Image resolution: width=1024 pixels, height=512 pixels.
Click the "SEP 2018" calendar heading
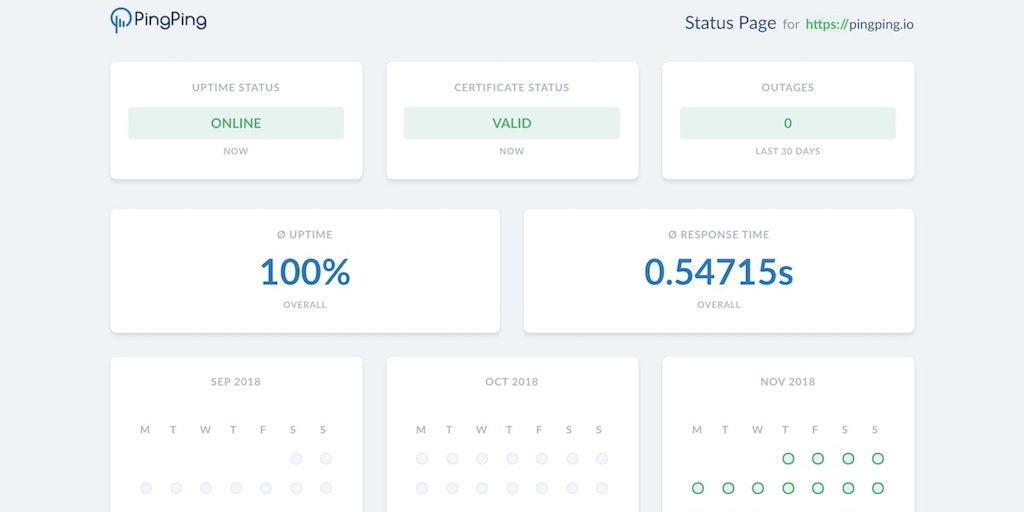tap(236, 382)
